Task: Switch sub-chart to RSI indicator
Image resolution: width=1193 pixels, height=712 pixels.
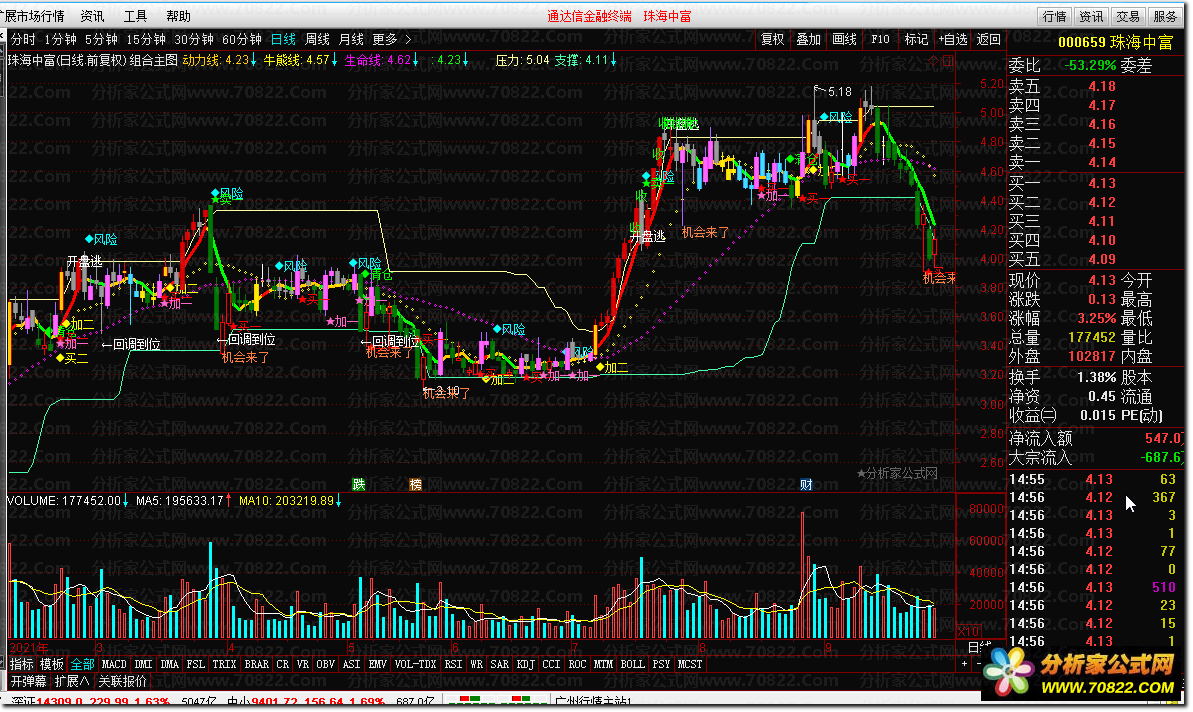Action: (453, 664)
